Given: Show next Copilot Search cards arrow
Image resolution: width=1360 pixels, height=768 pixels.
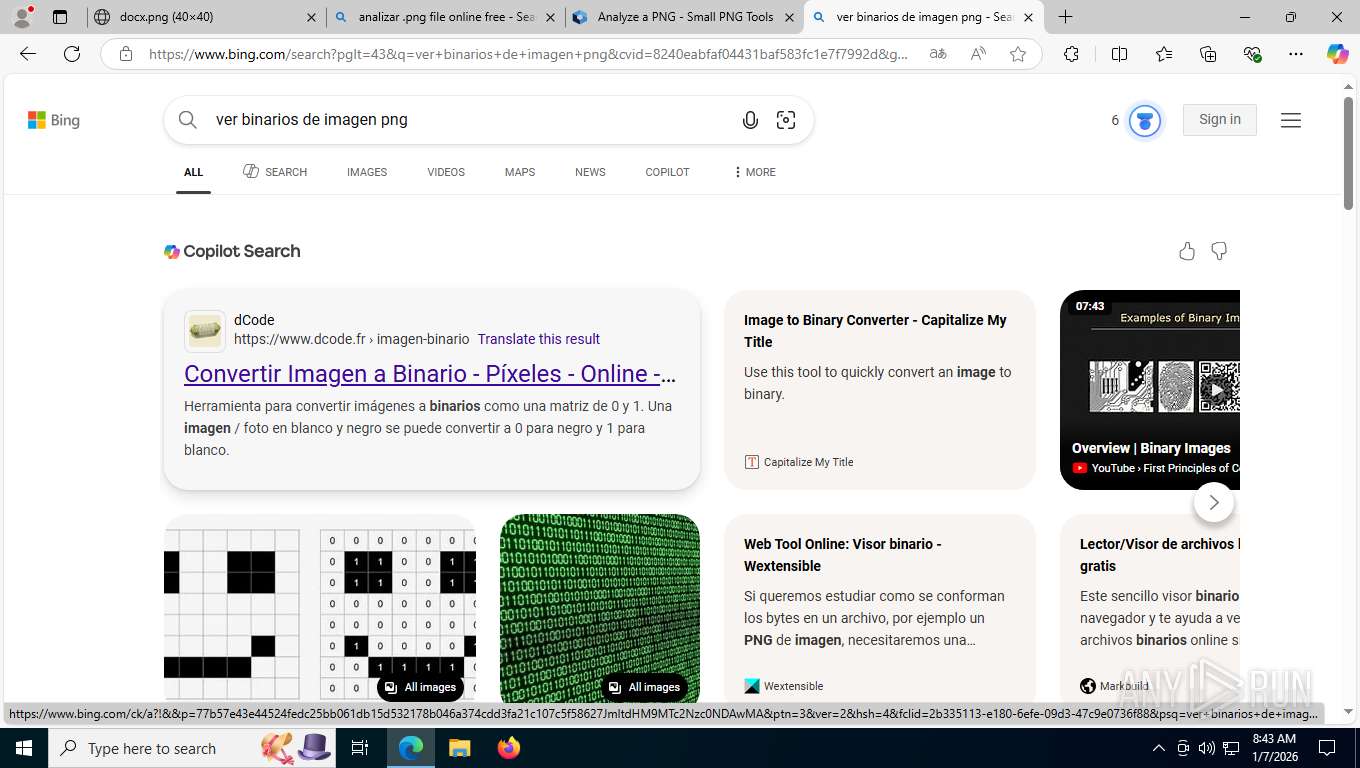Looking at the screenshot, I should [1214, 502].
